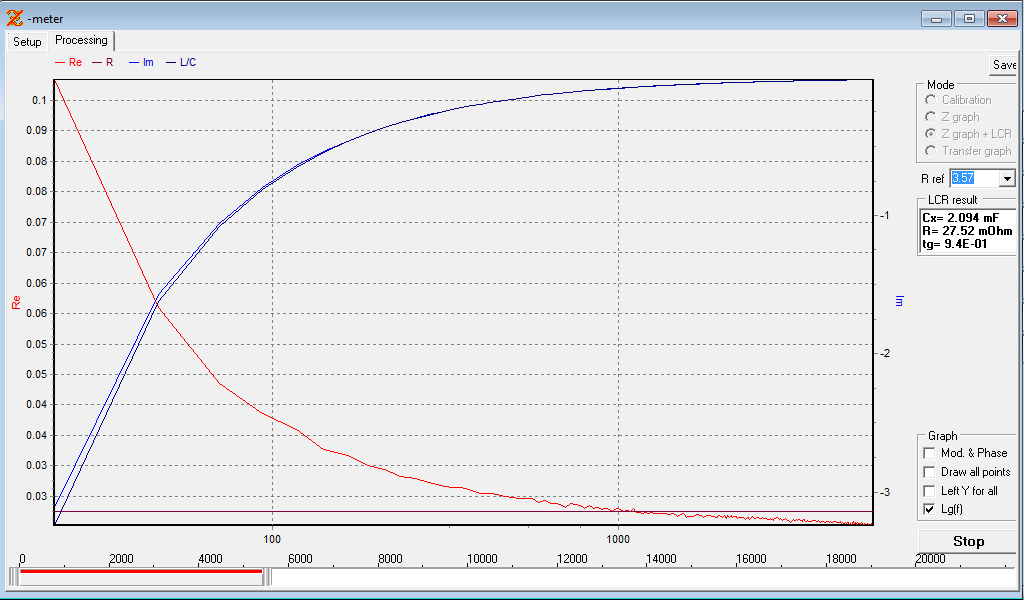Click the R ref value field 3.57

[974, 178]
